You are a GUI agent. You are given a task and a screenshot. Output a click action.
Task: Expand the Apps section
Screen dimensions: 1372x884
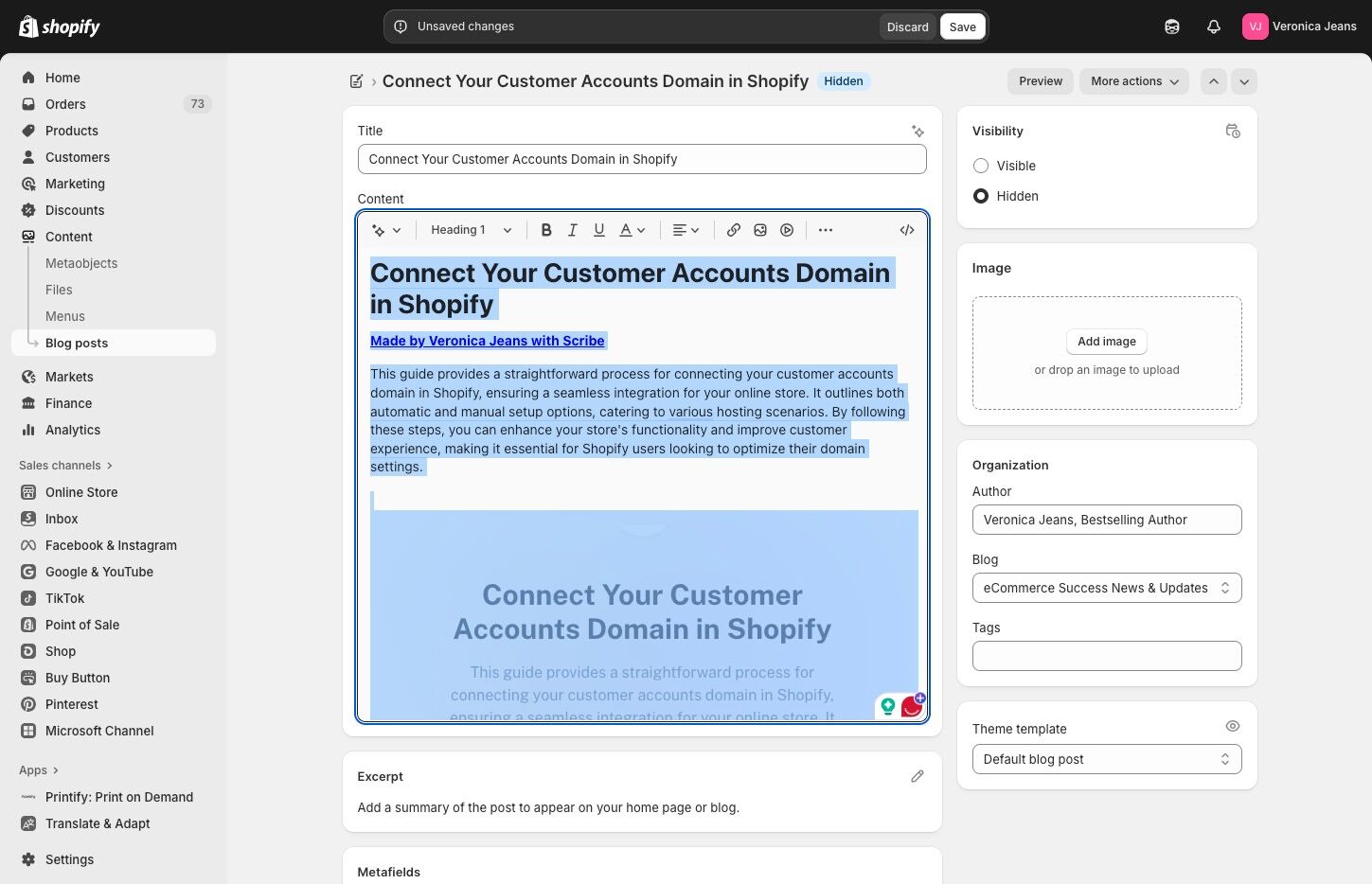click(x=39, y=770)
